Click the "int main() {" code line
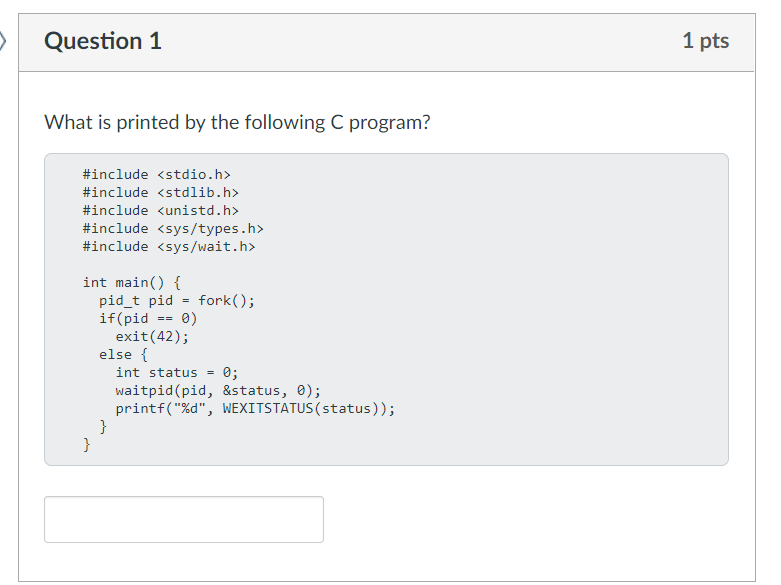 coord(131,282)
